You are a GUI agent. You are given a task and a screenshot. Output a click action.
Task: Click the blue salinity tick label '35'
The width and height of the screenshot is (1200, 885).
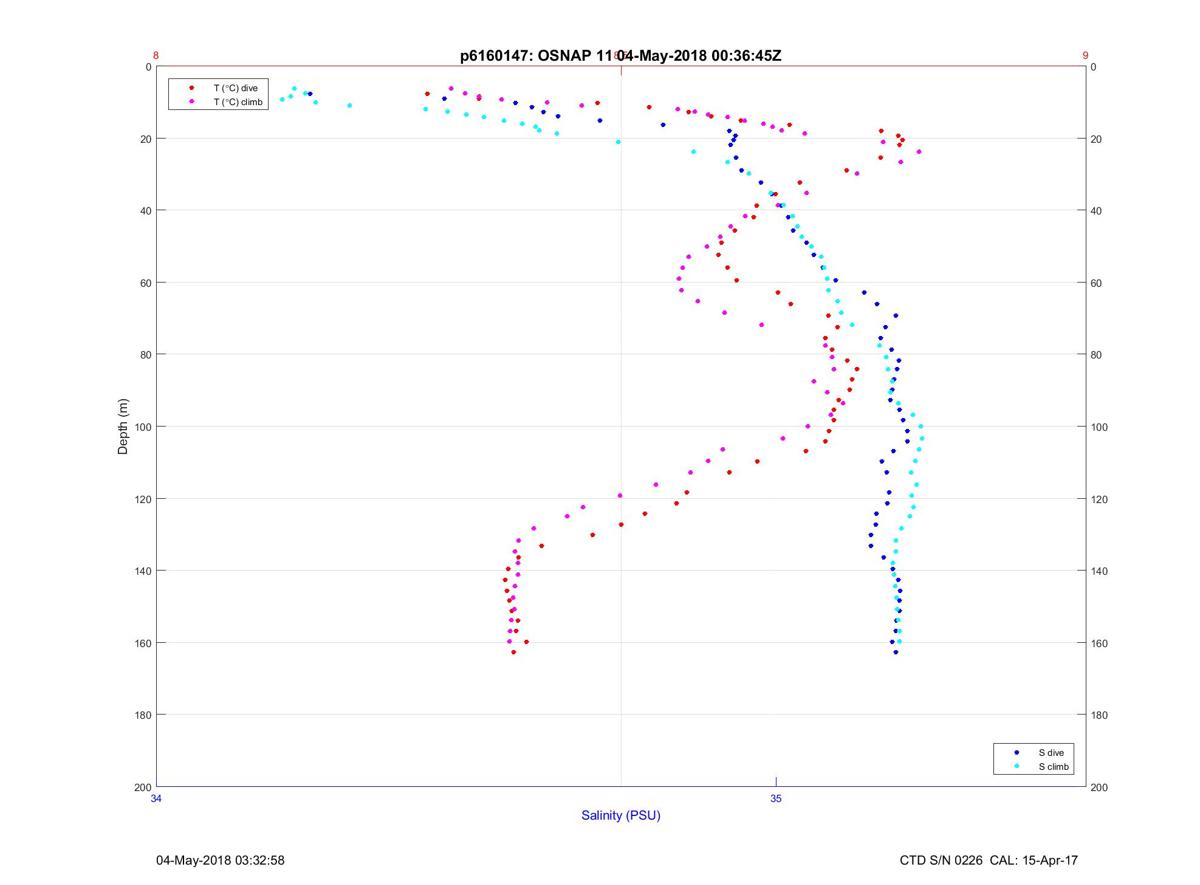point(776,798)
